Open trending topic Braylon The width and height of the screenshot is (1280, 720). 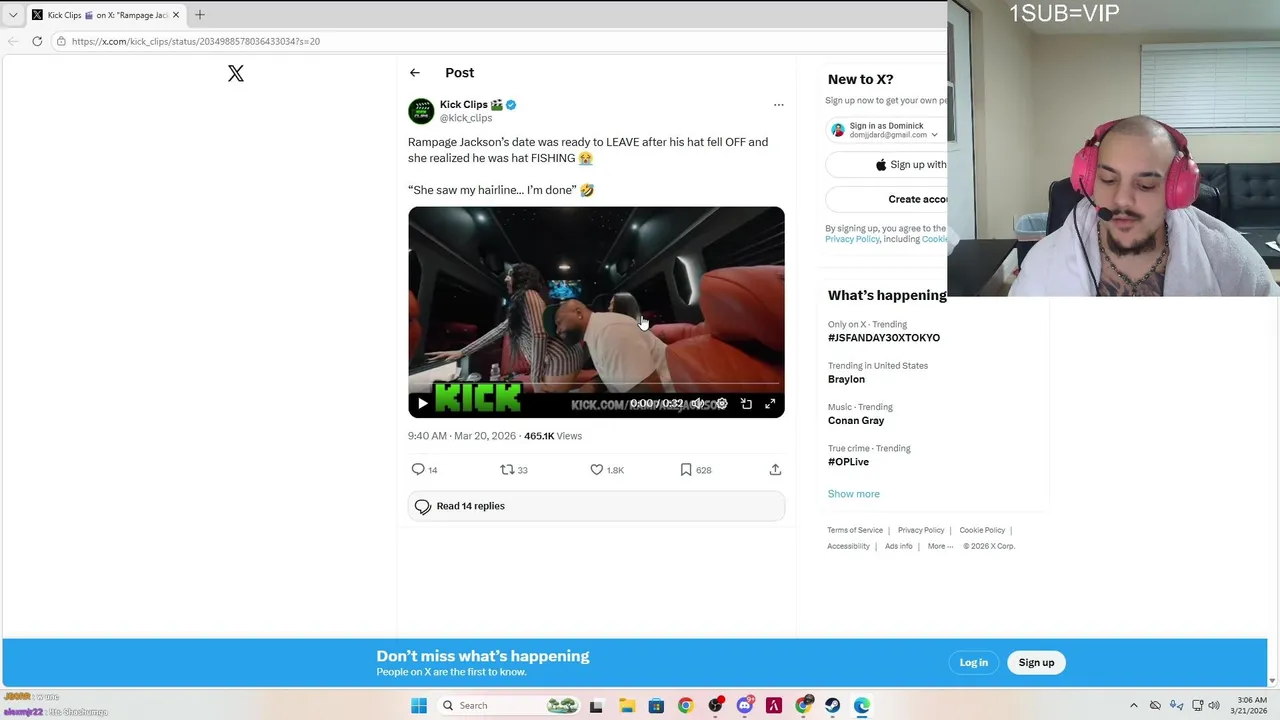point(846,379)
